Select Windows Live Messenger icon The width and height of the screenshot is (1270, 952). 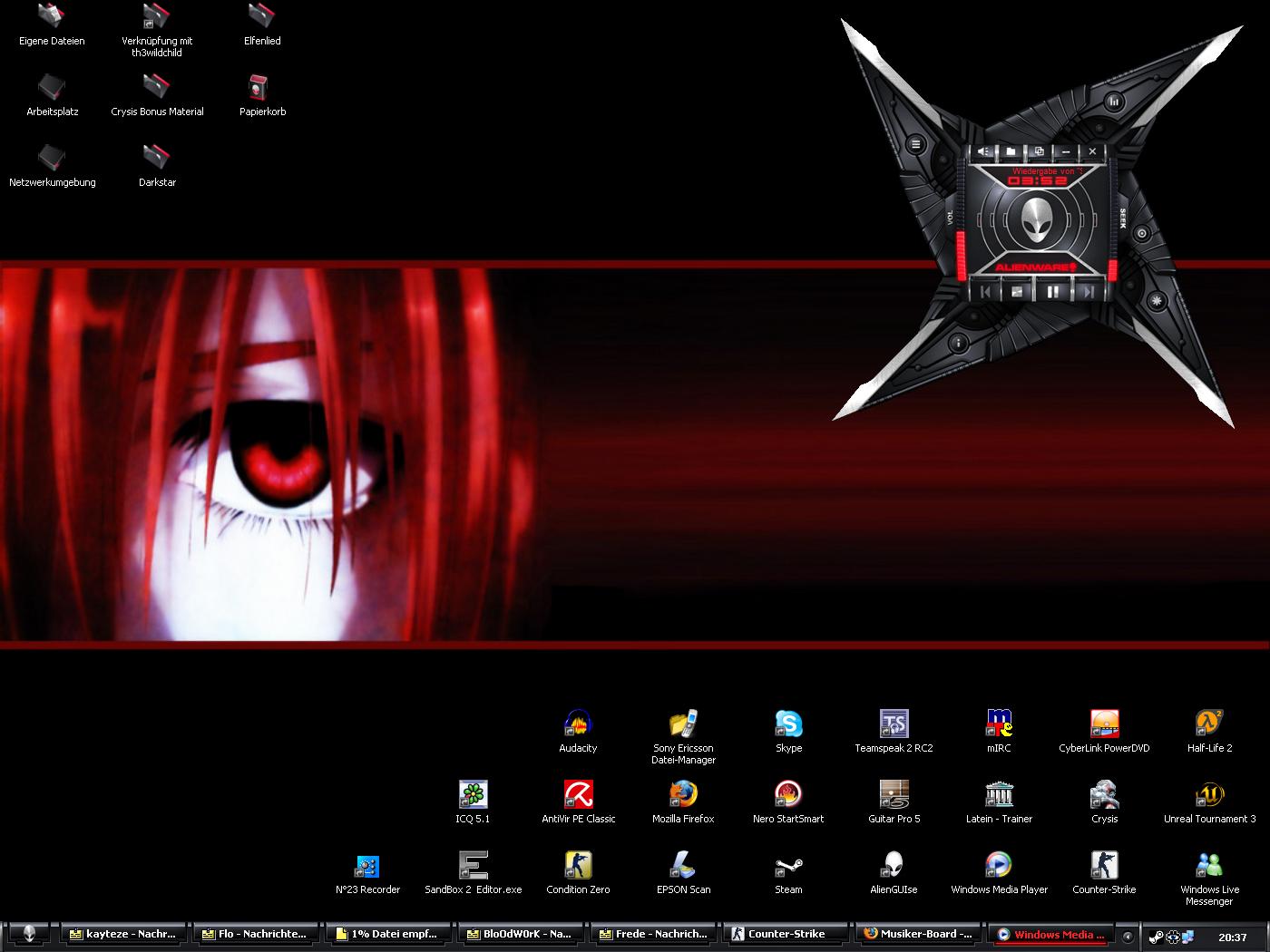coord(1209,878)
